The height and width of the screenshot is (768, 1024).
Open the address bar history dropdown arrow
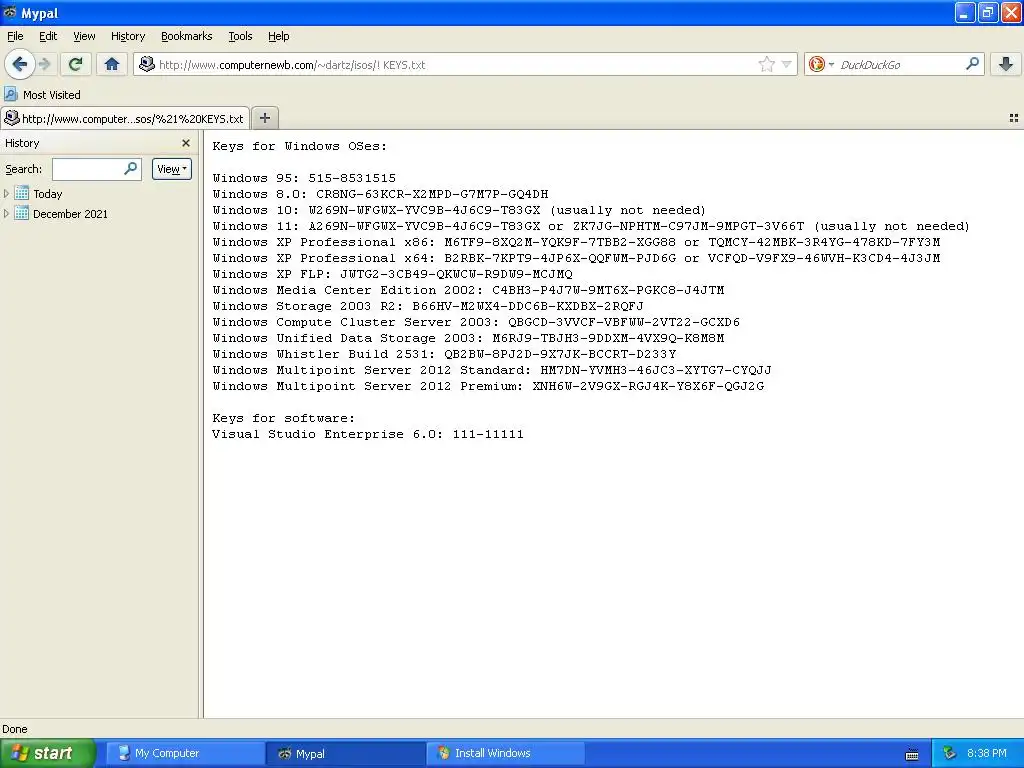pyautogui.click(x=786, y=64)
